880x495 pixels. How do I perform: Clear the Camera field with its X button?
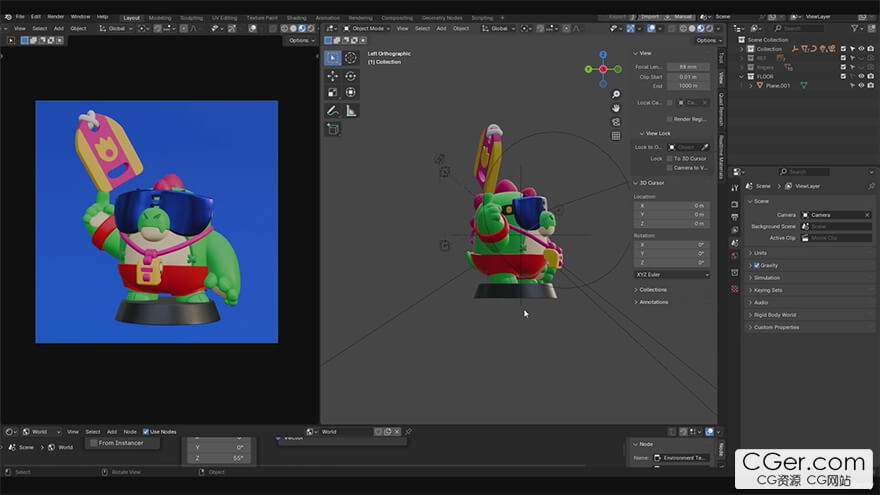tap(867, 215)
